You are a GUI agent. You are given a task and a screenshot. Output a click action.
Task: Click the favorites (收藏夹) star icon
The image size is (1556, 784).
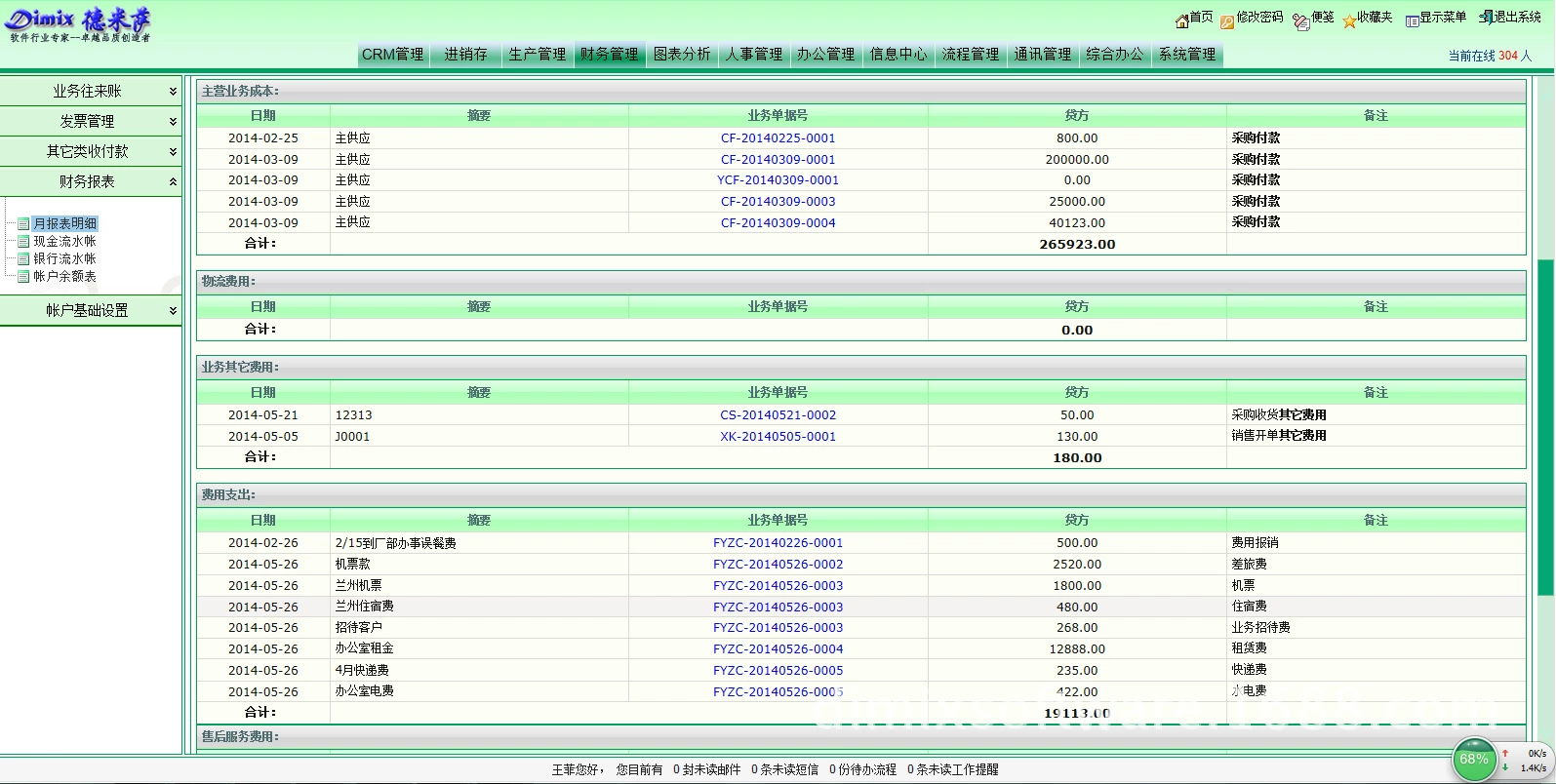pyautogui.click(x=1349, y=20)
